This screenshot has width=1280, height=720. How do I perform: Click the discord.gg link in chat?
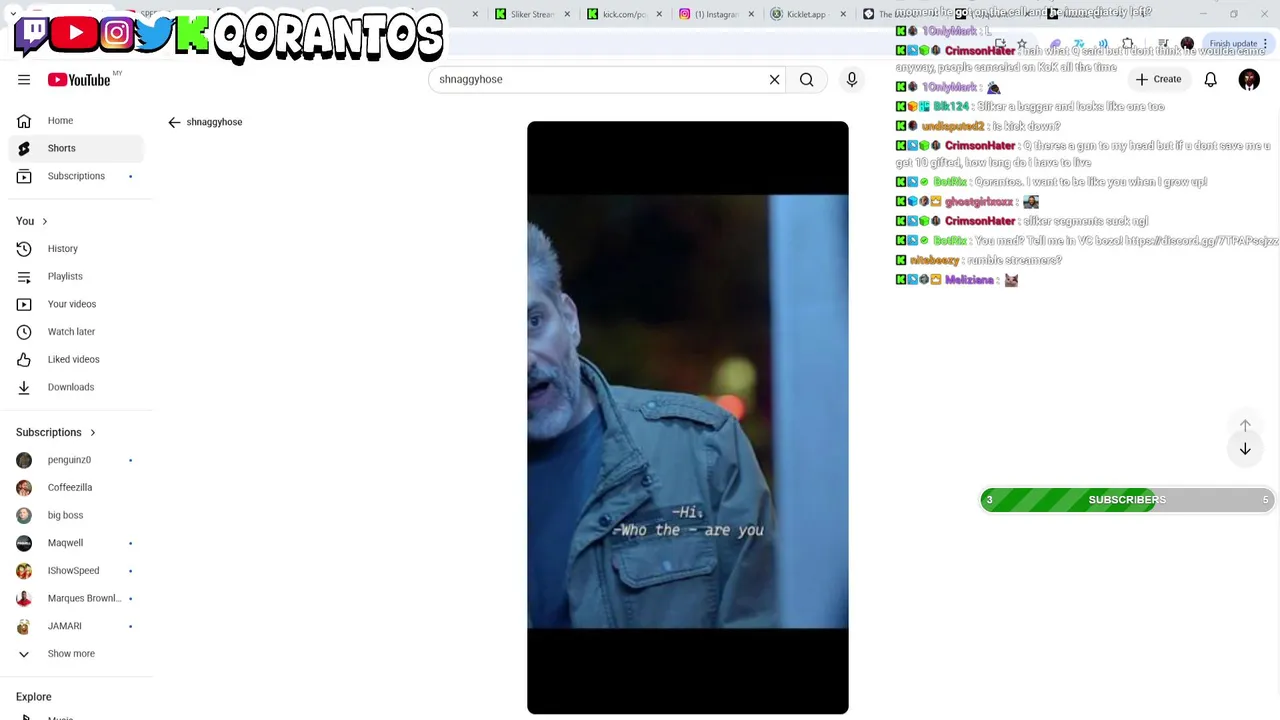(1201, 241)
